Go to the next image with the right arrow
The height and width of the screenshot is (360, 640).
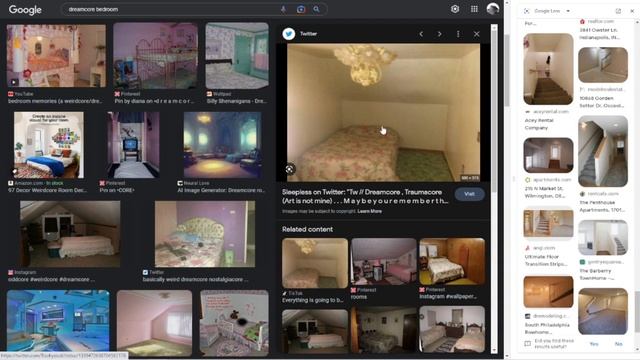pos(440,34)
